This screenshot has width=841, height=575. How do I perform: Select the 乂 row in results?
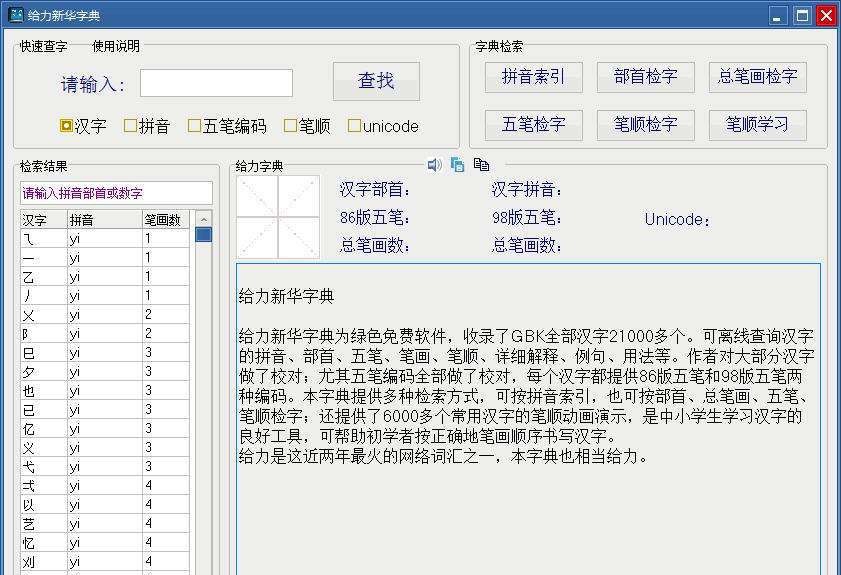click(x=105, y=314)
